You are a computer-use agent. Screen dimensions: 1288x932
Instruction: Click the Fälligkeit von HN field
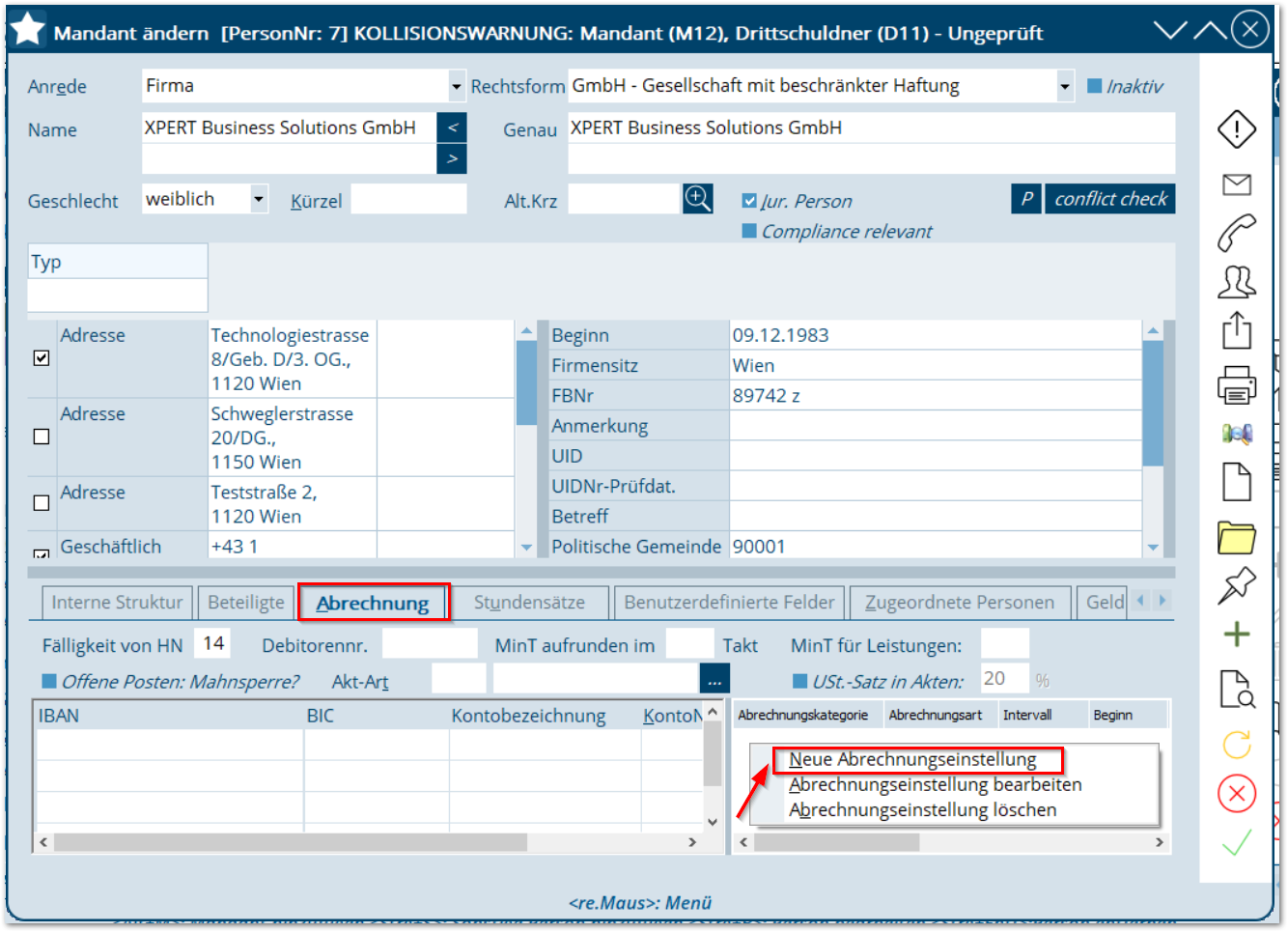pos(212,643)
